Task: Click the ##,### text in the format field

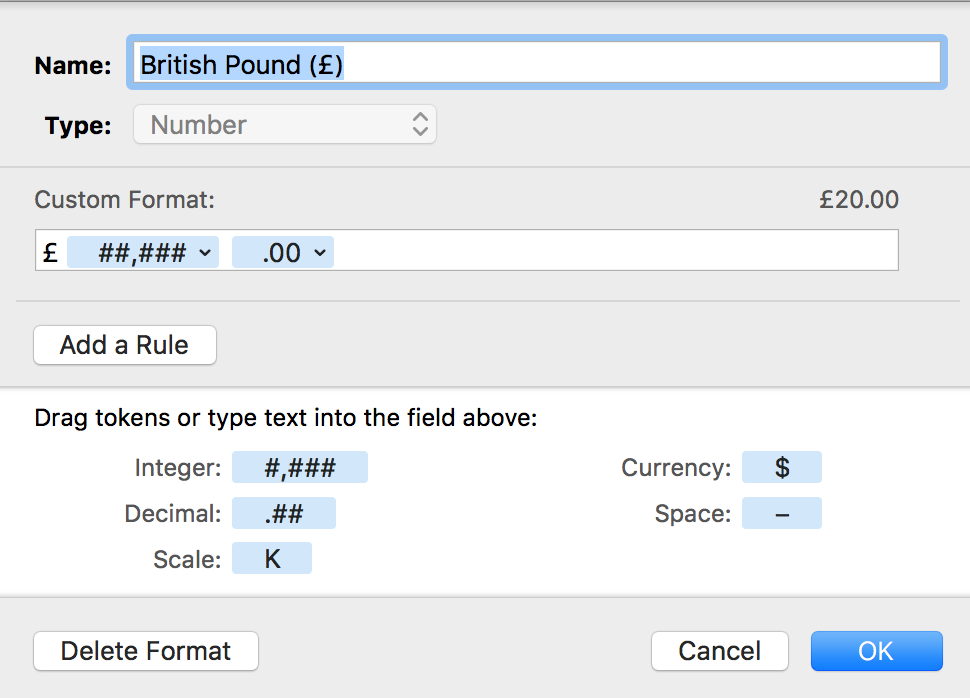Action: (x=141, y=253)
